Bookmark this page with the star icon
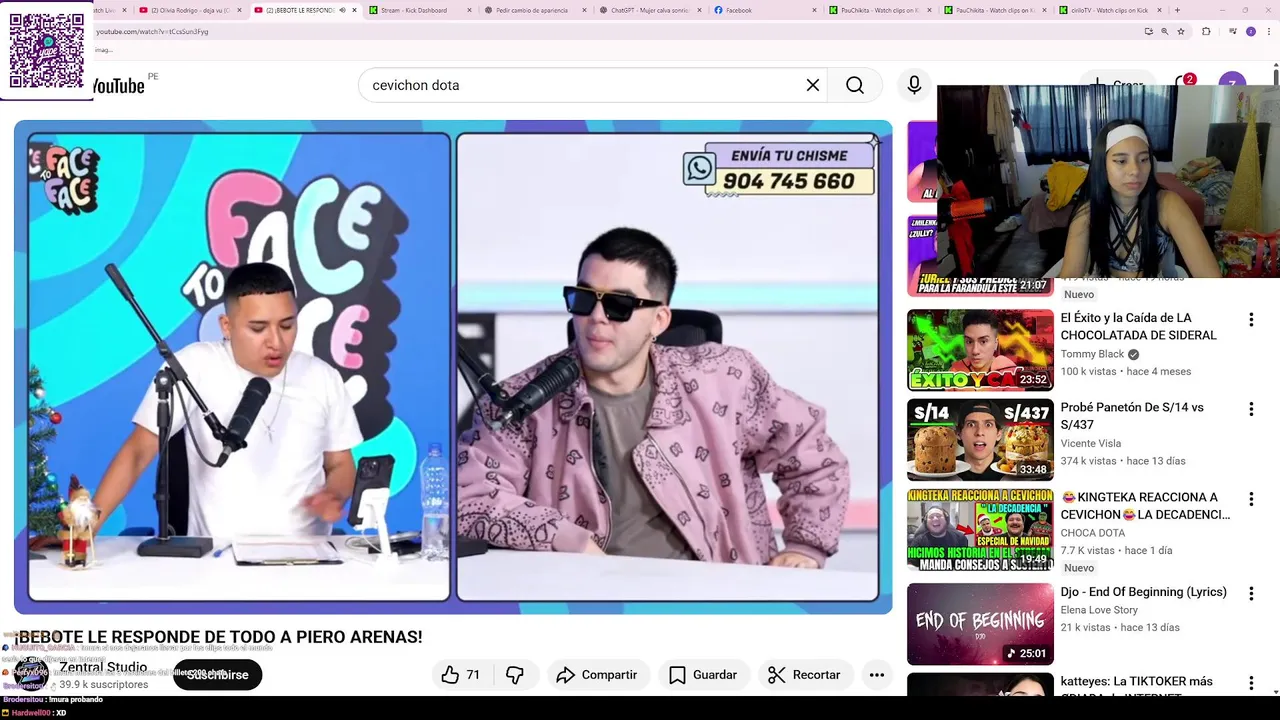Screen dimensions: 1280x720 (x=1181, y=31)
